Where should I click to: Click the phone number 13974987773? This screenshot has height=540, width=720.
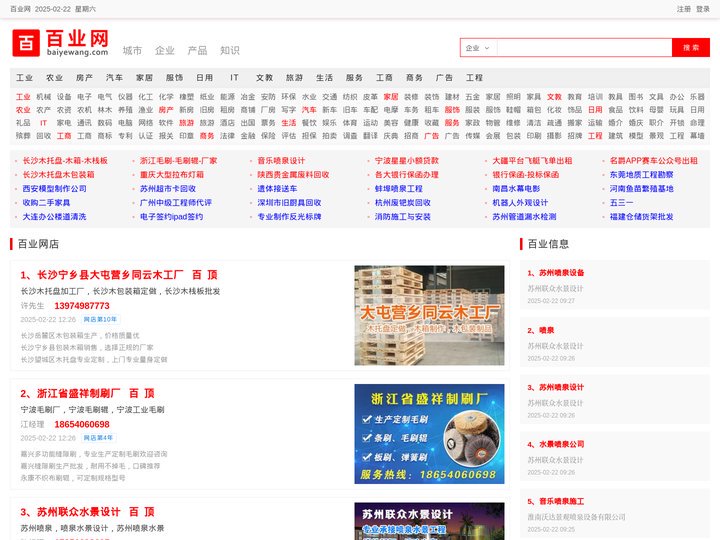82,306
